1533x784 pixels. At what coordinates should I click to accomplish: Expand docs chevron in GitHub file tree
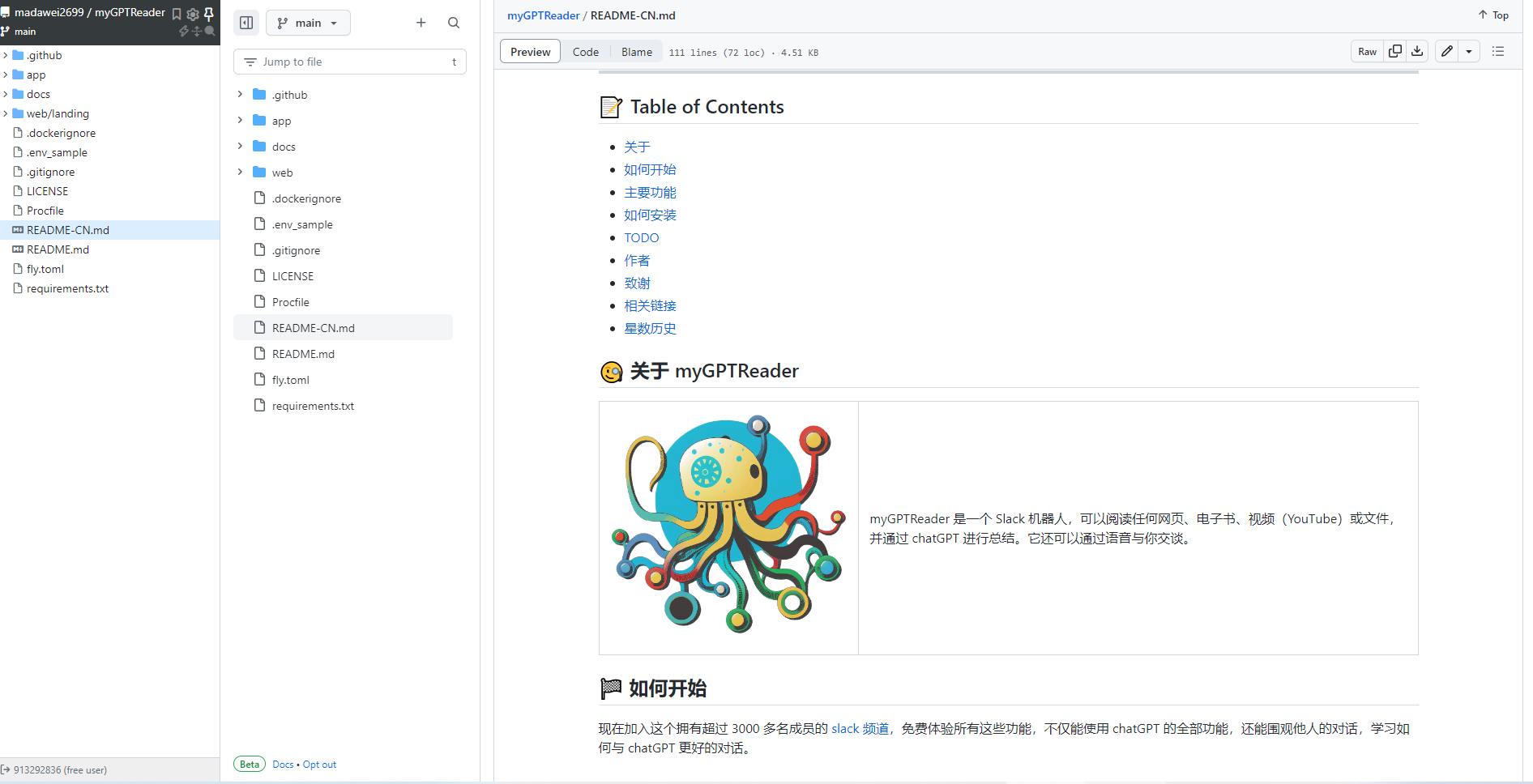tap(240, 147)
